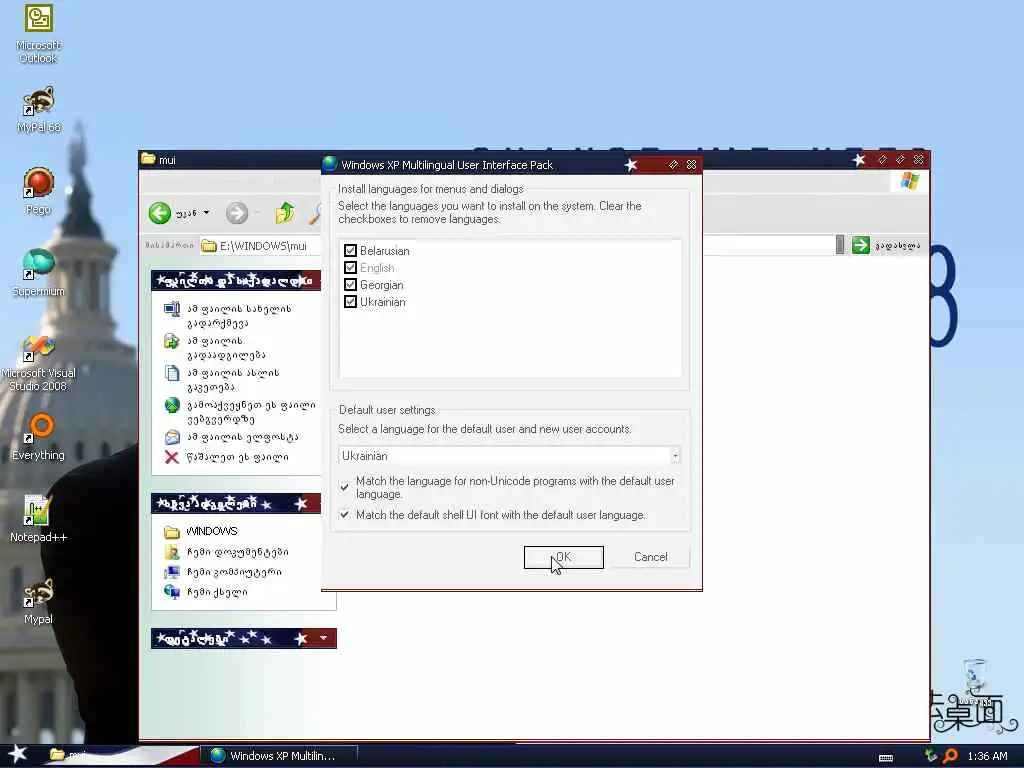Screen dimensions: 1024x768
Task: Click the greyed English language checkbox
Action: tap(351, 268)
